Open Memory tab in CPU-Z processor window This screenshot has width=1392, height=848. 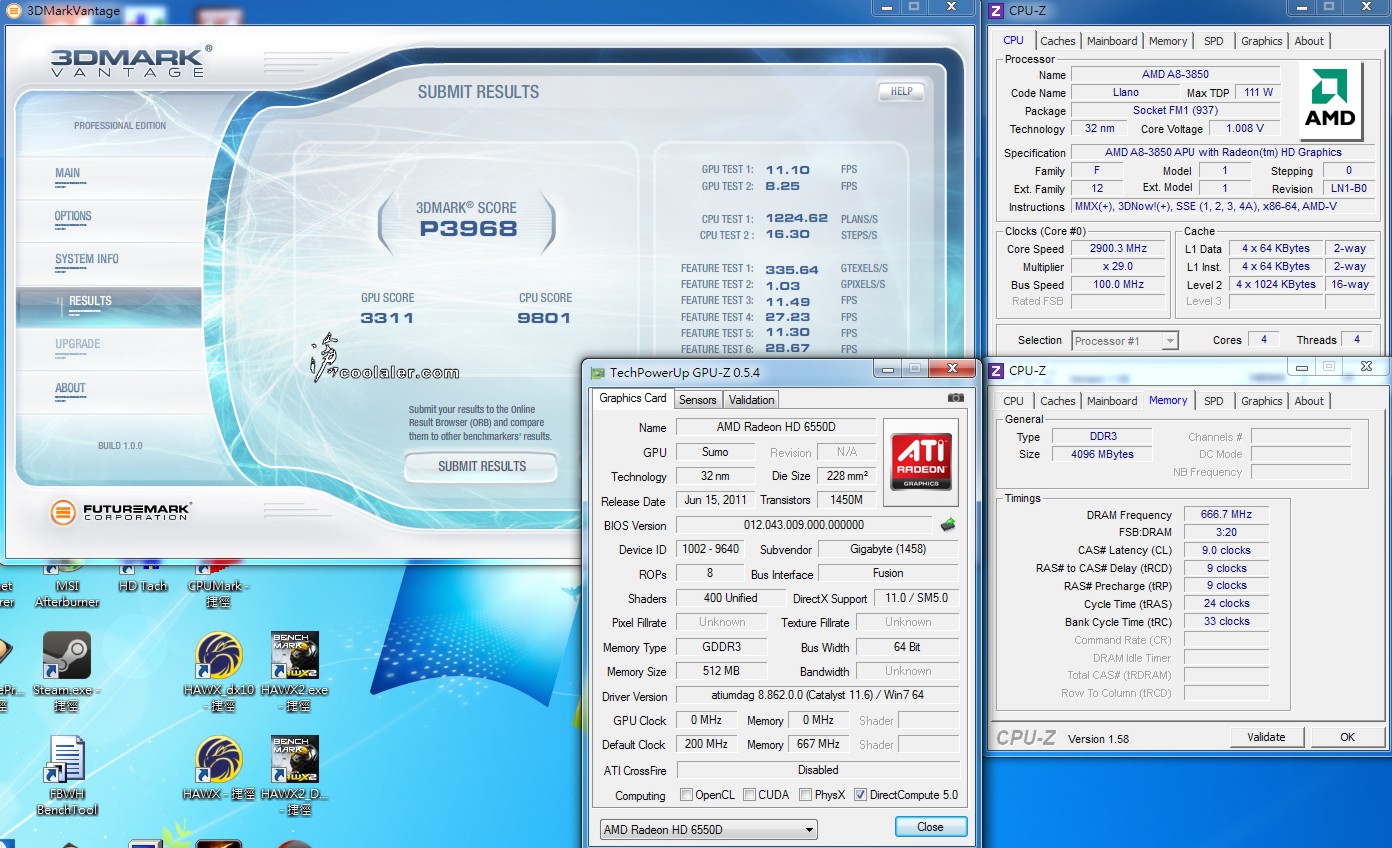1168,41
